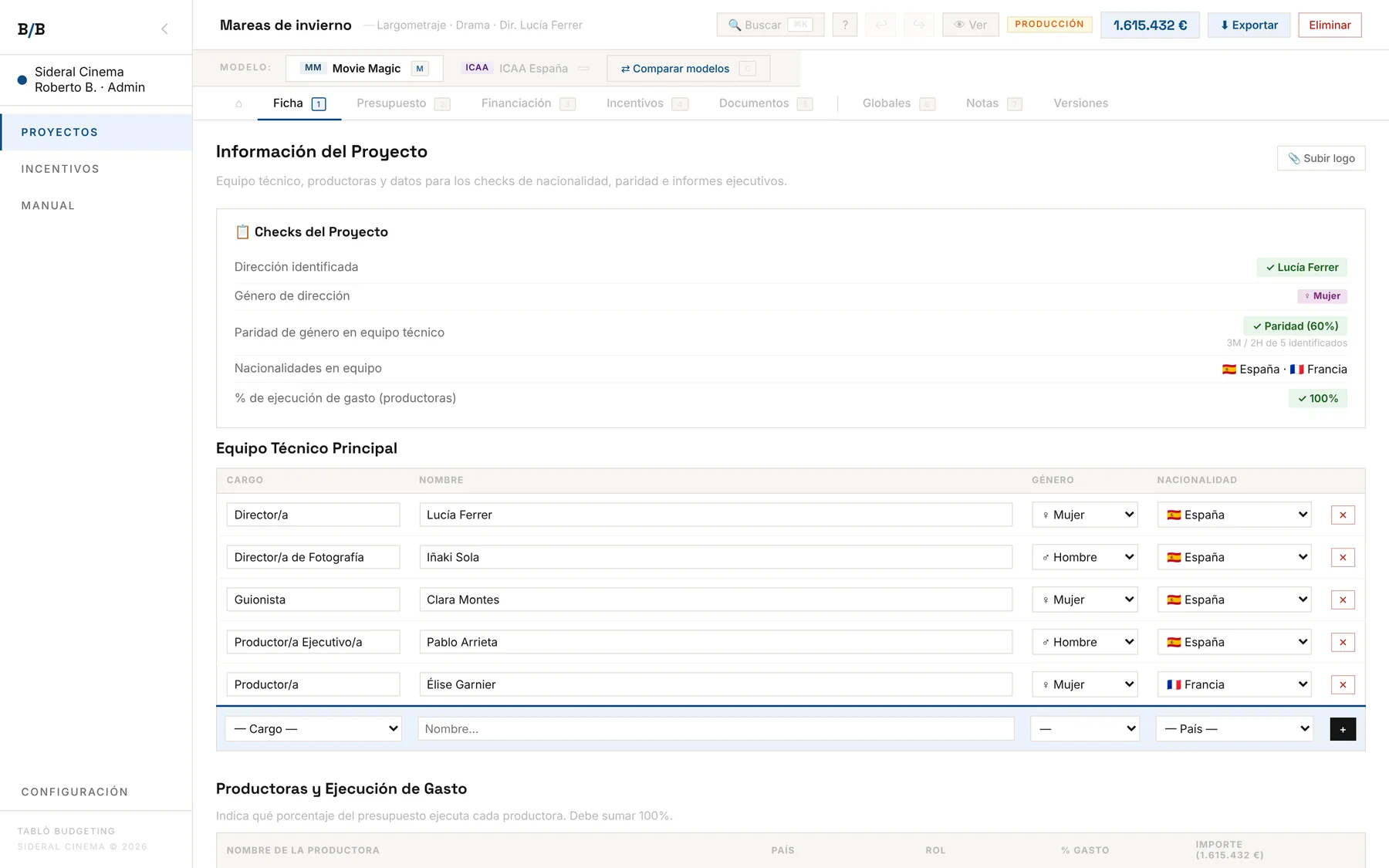Click the Ver preview button
The width and height of the screenshot is (1389, 868).
pyautogui.click(x=971, y=25)
